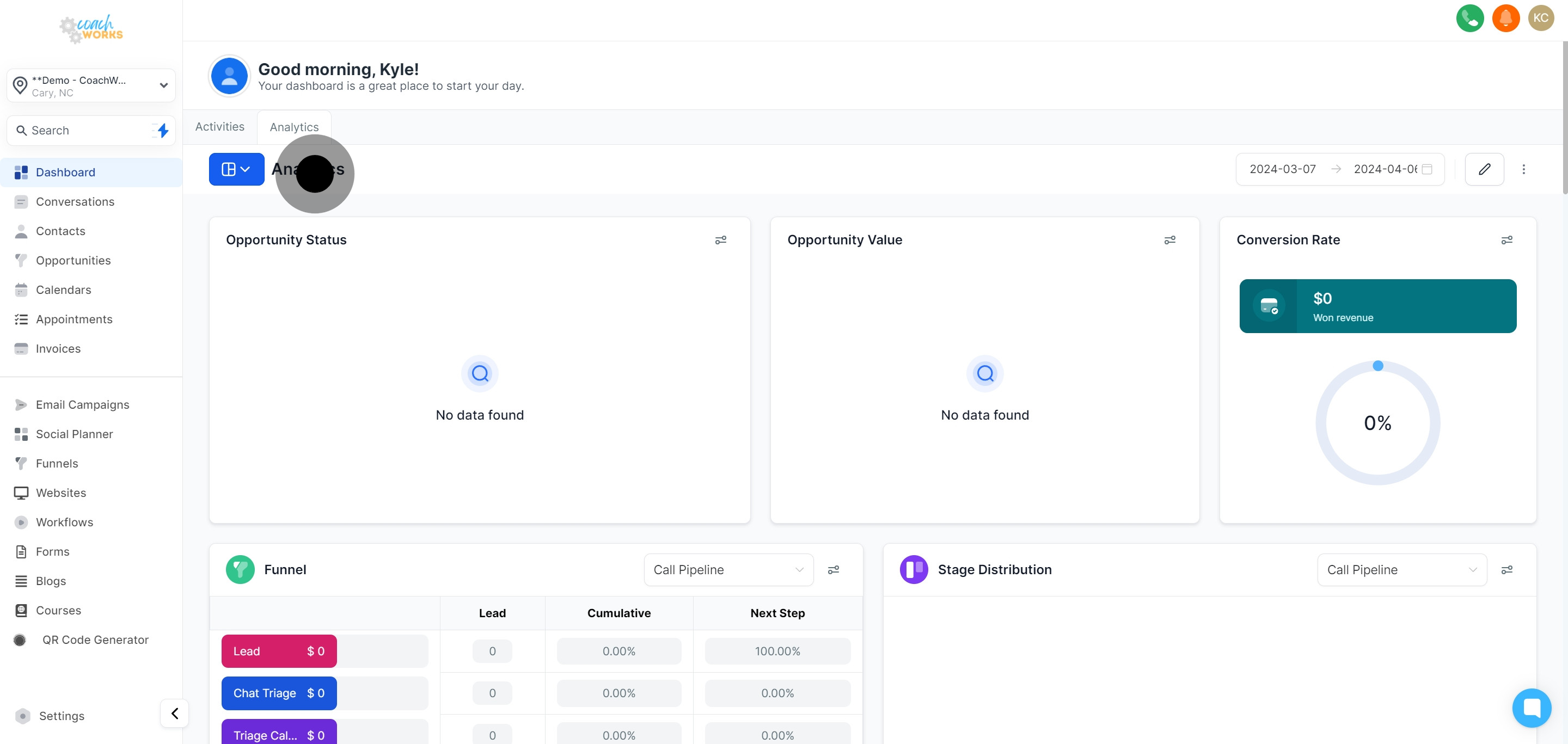1568x744 pixels.
Task: Open the three-dot dashboard options menu
Action: click(1523, 169)
